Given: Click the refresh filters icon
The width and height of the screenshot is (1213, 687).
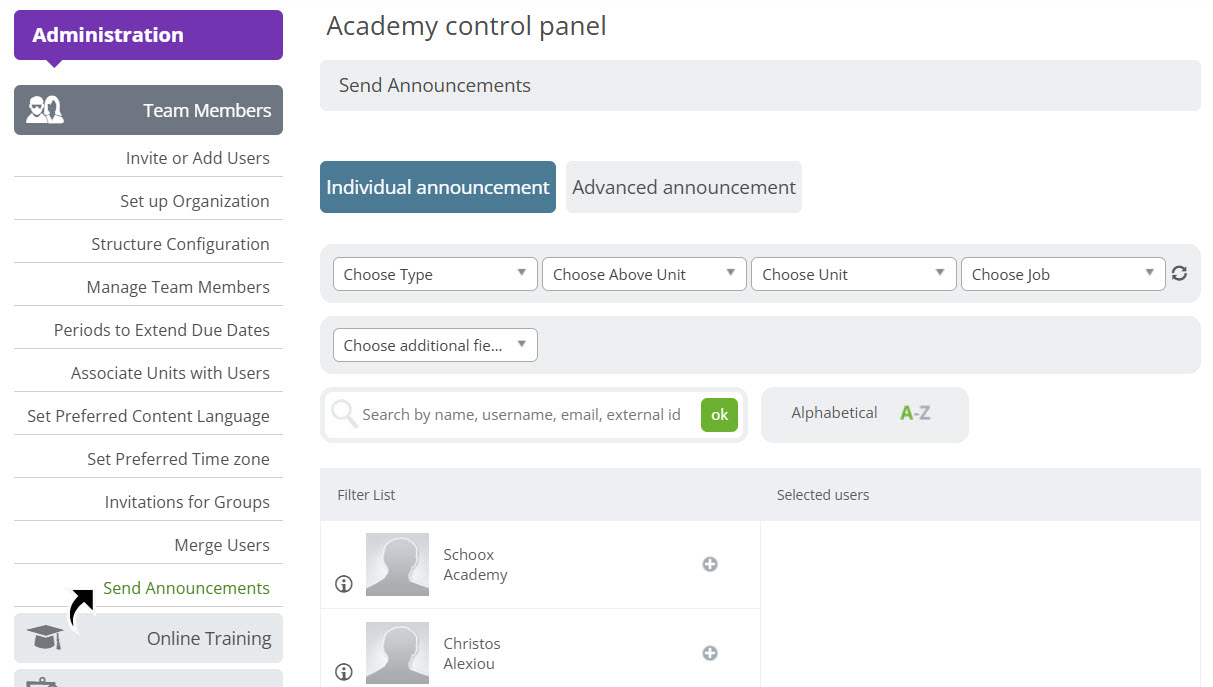Looking at the screenshot, I should click(1180, 273).
